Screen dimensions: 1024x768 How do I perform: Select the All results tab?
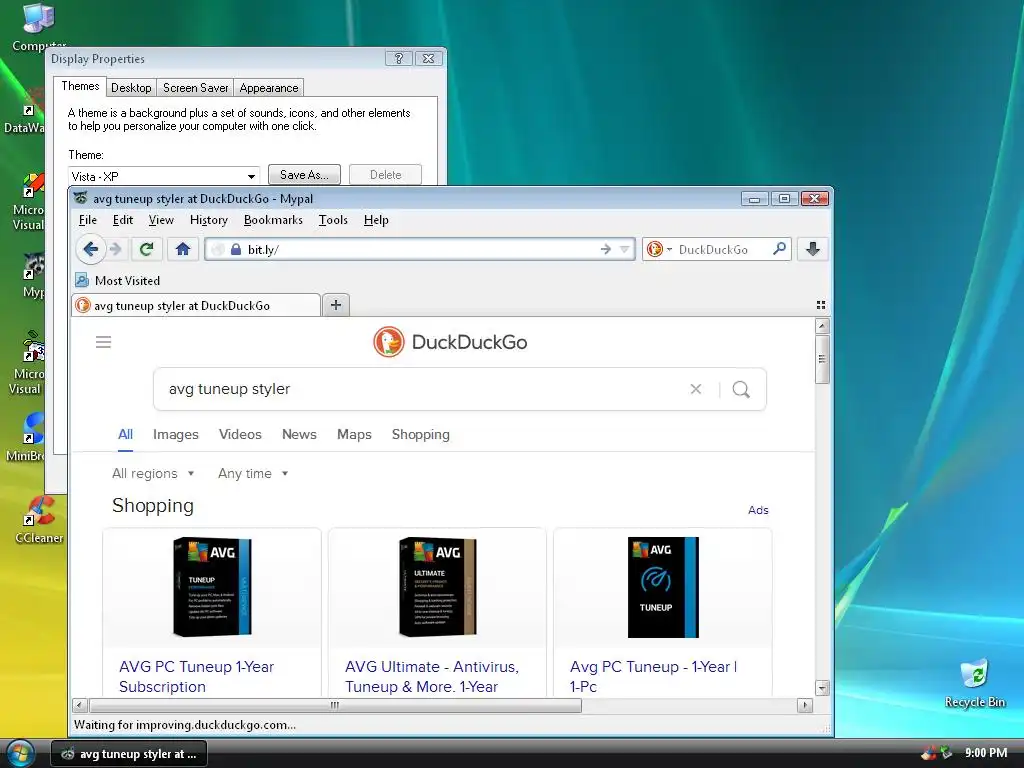click(125, 435)
